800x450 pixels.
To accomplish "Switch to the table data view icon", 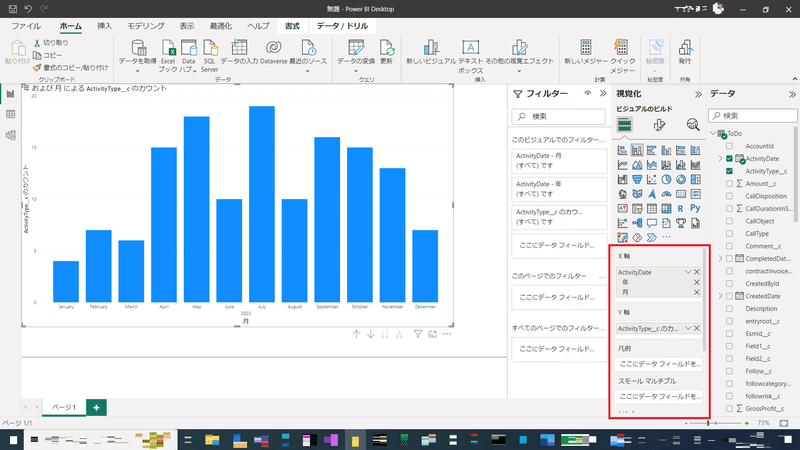I will [x=10, y=114].
